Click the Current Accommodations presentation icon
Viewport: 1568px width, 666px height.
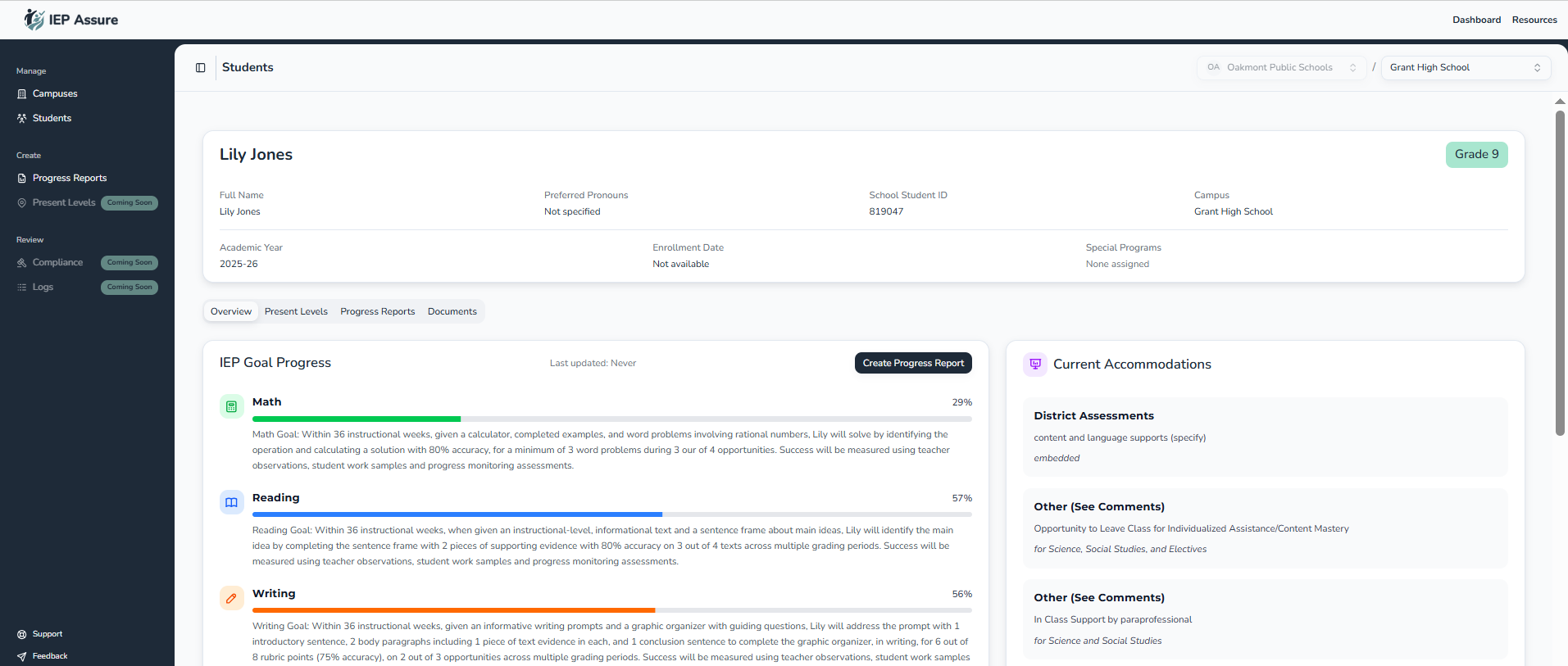tap(1035, 365)
